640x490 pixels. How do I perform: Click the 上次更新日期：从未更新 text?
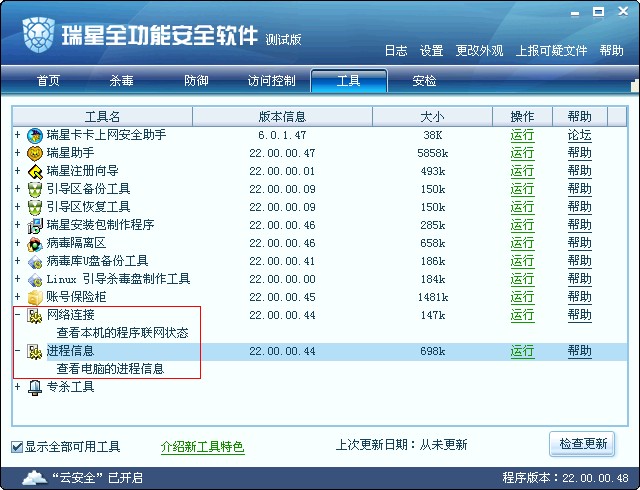coord(401,444)
